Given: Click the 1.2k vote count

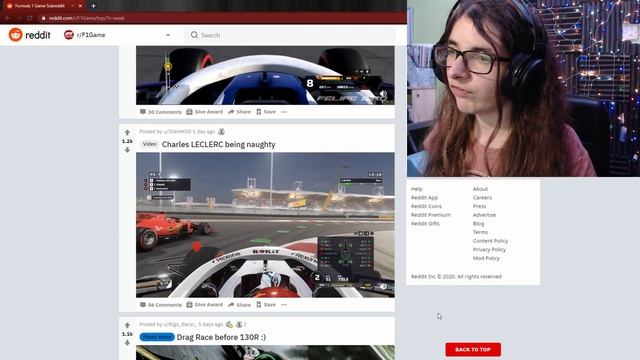Looking at the screenshot, I should point(127,141).
